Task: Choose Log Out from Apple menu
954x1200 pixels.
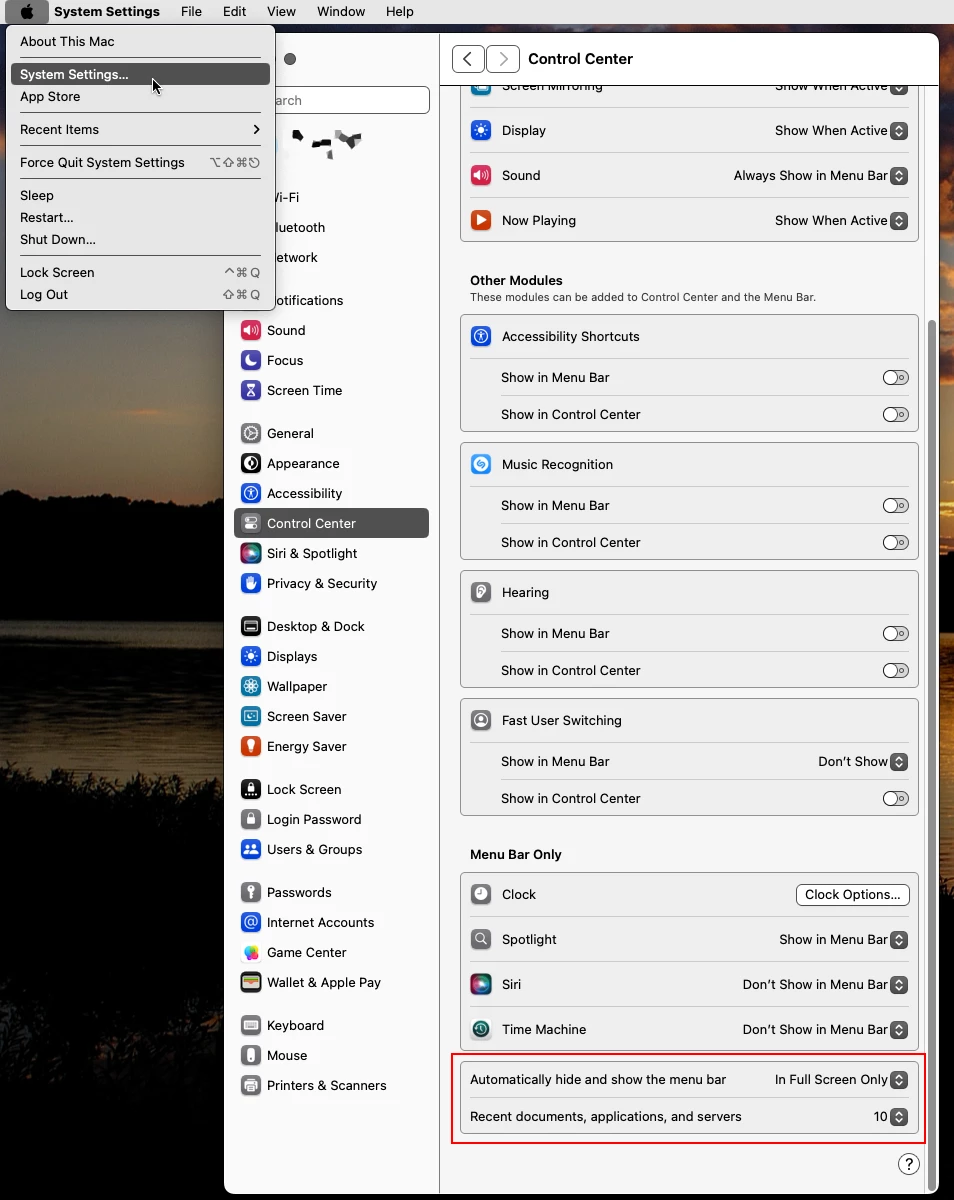Action: coord(140,294)
